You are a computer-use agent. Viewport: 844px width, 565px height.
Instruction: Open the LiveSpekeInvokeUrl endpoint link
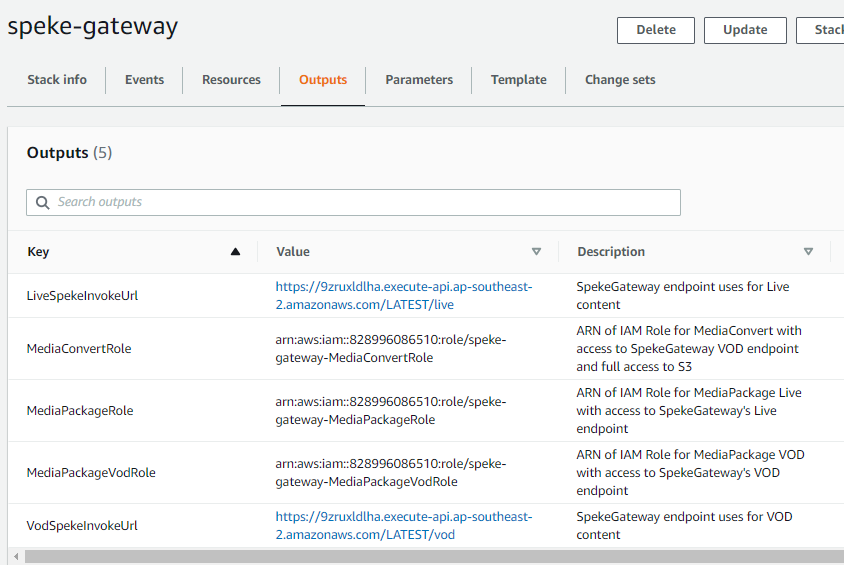coord(404,295)
